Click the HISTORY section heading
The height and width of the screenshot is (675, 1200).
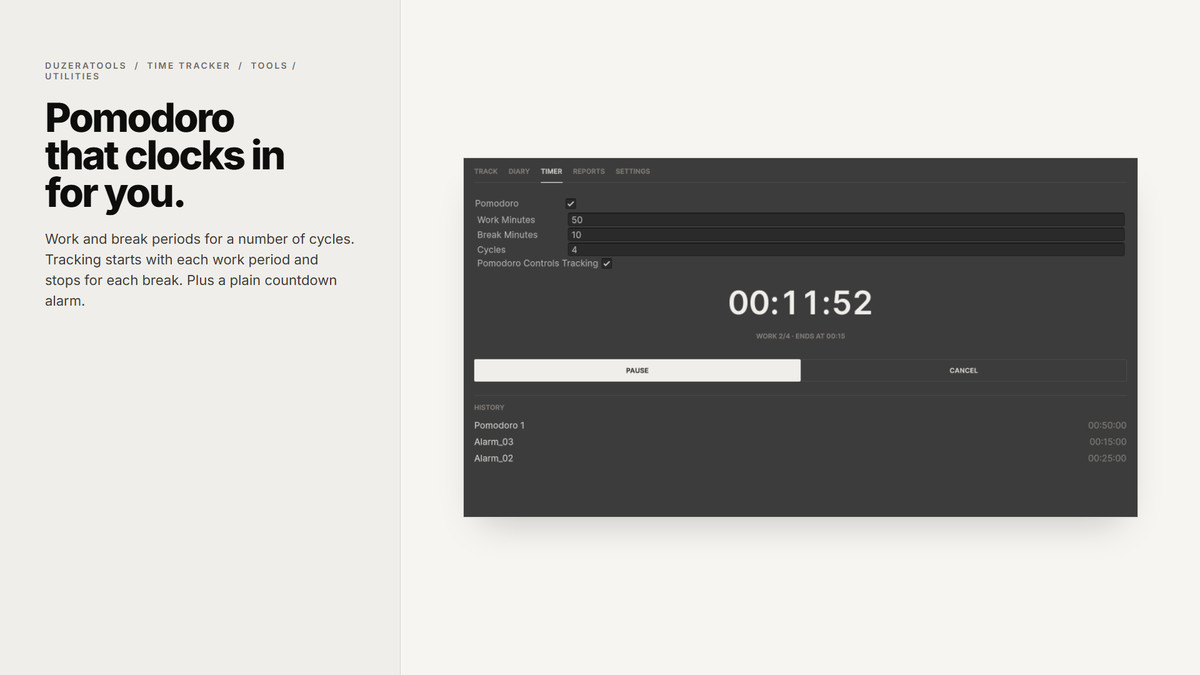489,407
